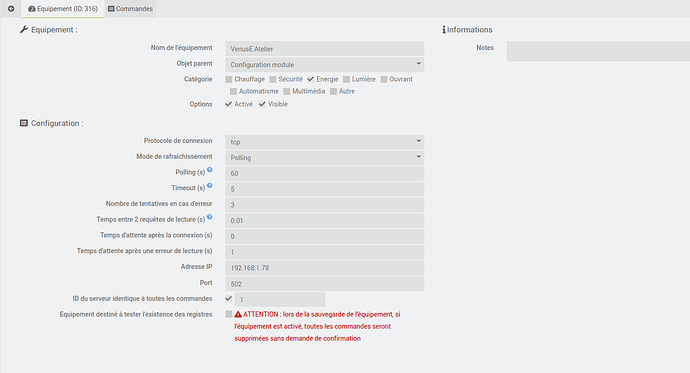Click the red warning triangle icon
Screen dimensions: 690x373
238,314
